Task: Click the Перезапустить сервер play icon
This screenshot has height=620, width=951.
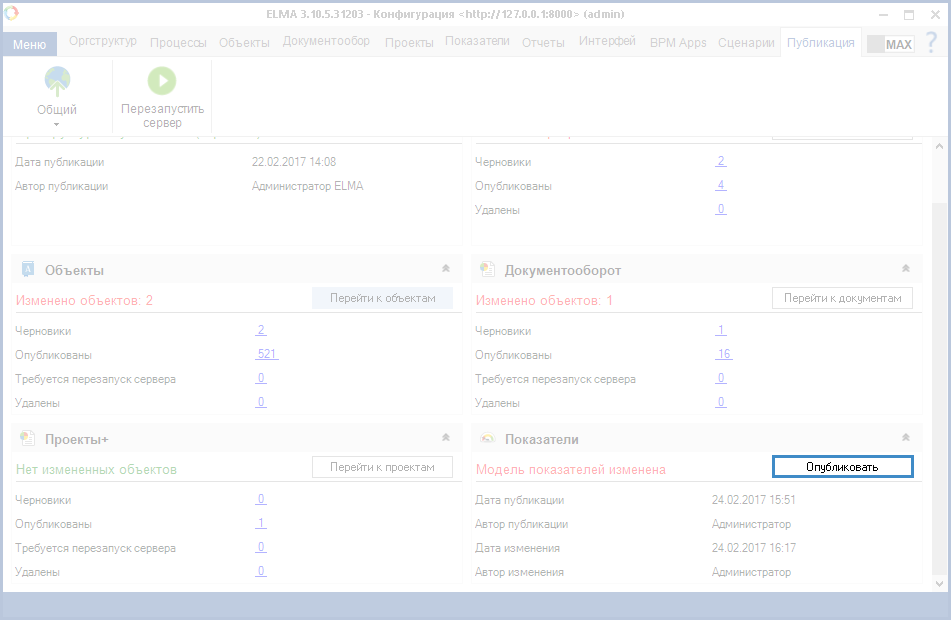Action: [162, 81]
